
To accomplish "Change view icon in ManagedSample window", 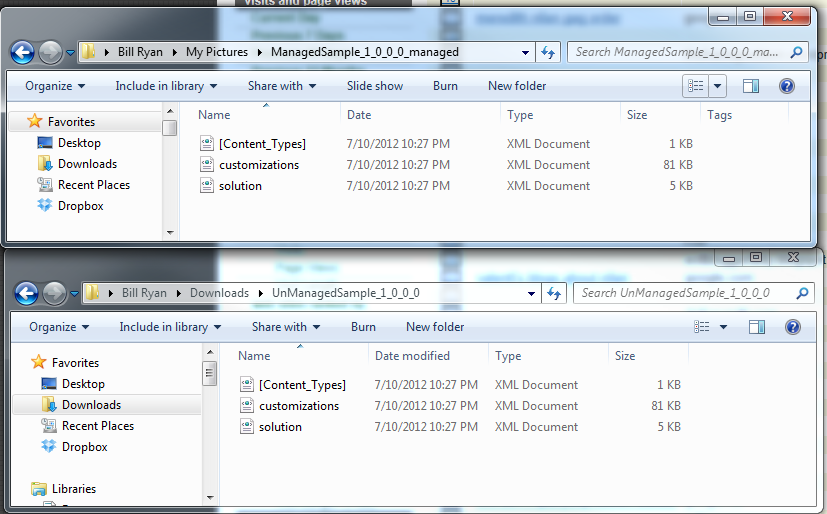I will [x=696, y=85].
